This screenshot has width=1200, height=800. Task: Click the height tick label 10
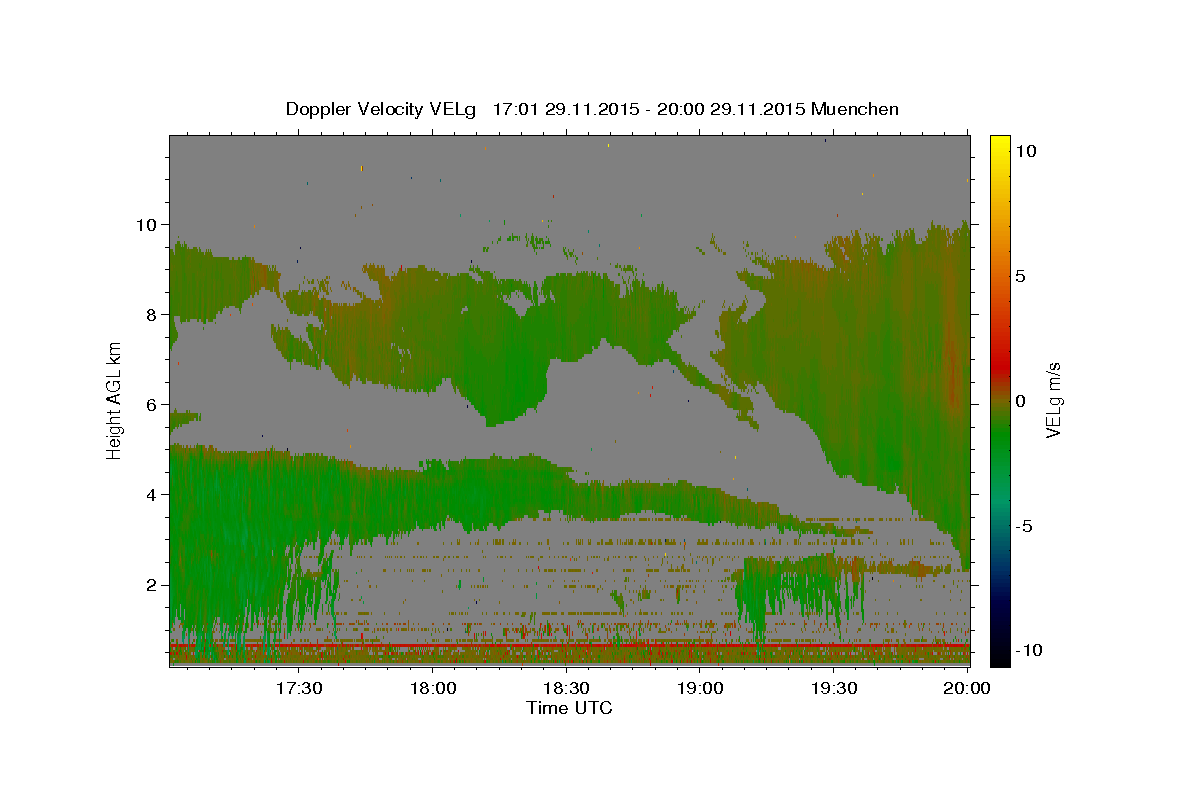point(145,224)
